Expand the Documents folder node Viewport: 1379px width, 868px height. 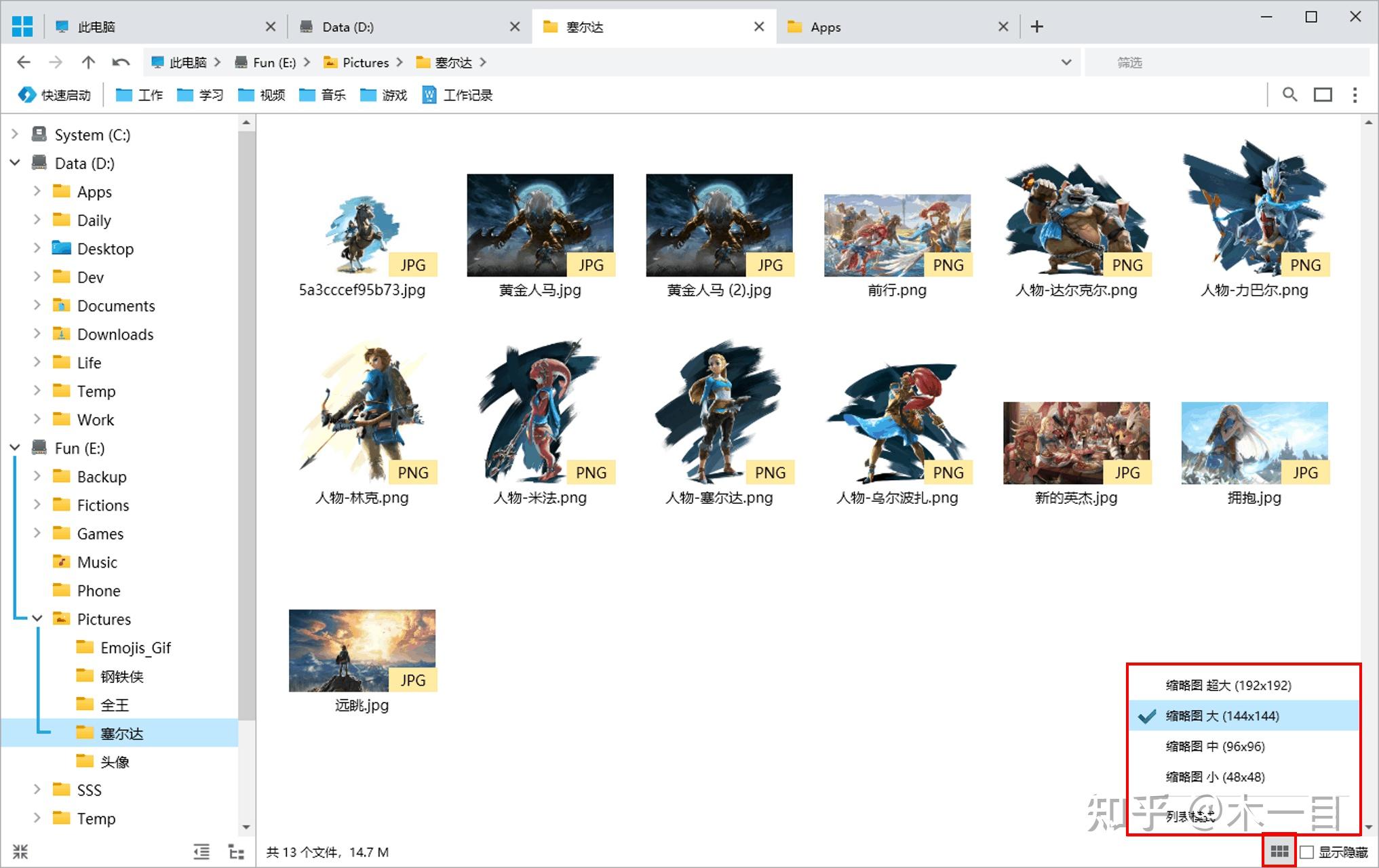click(37, 305)
